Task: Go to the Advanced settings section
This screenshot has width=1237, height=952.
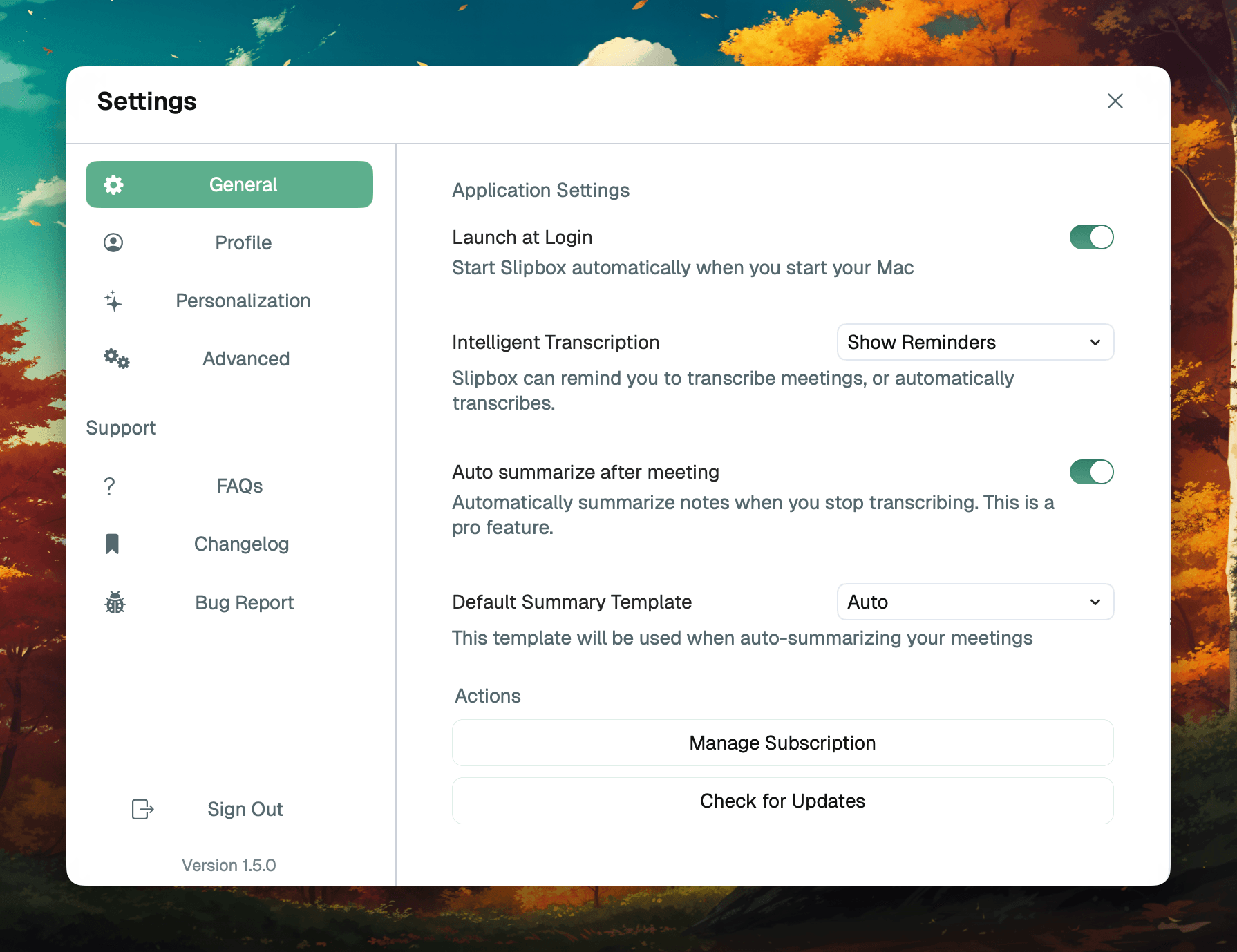Action: point(229,359)
